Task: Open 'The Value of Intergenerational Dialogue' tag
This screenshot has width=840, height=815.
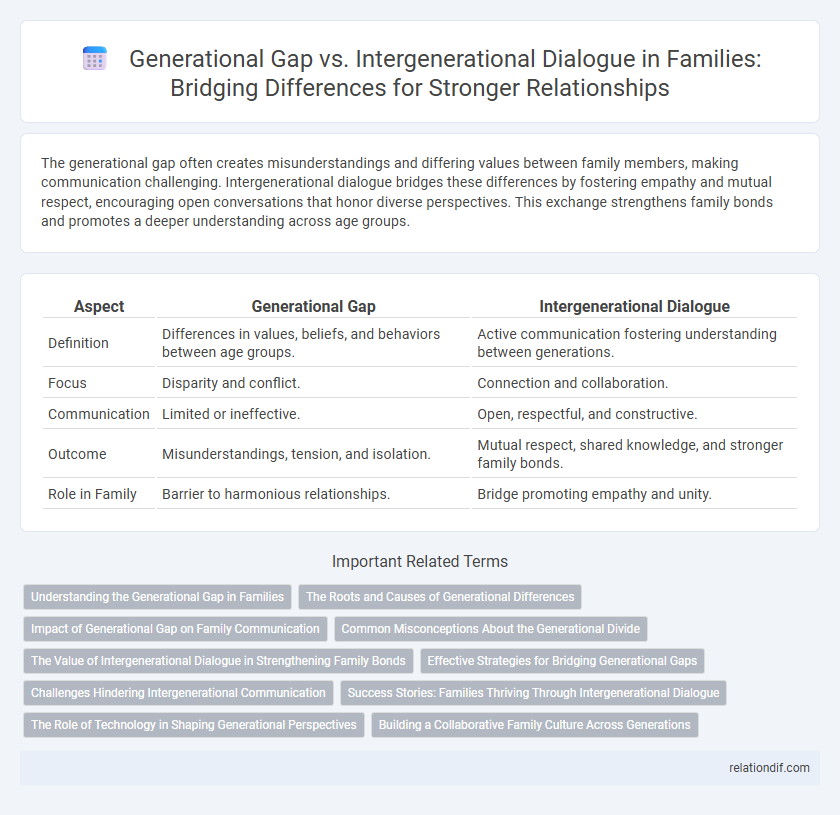Action: point(218,660)
